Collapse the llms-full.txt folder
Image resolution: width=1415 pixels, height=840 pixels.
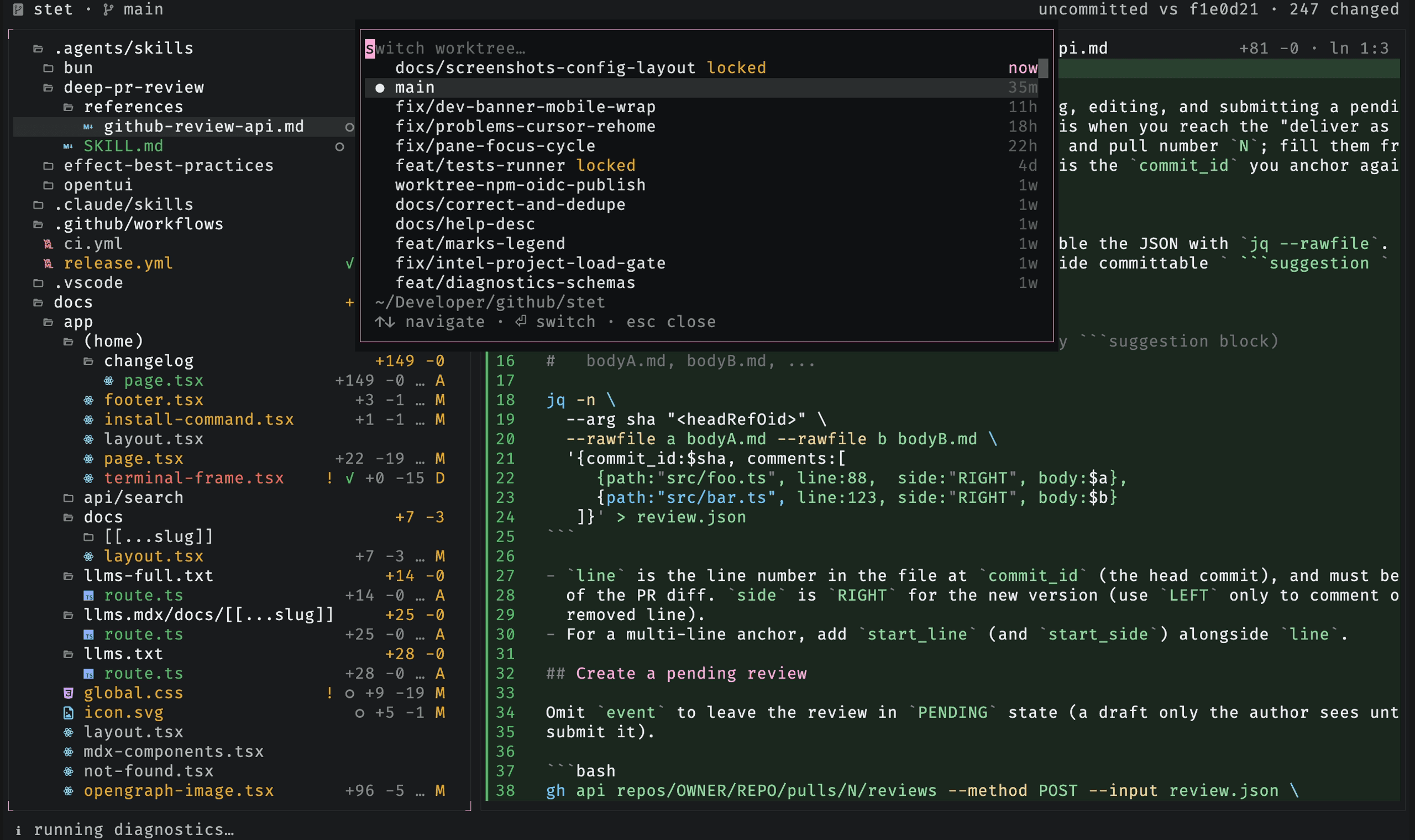click(x=68, y=576)
